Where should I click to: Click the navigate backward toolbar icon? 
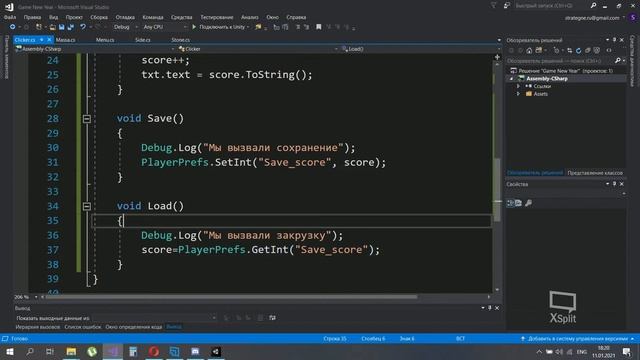point(12,27)
